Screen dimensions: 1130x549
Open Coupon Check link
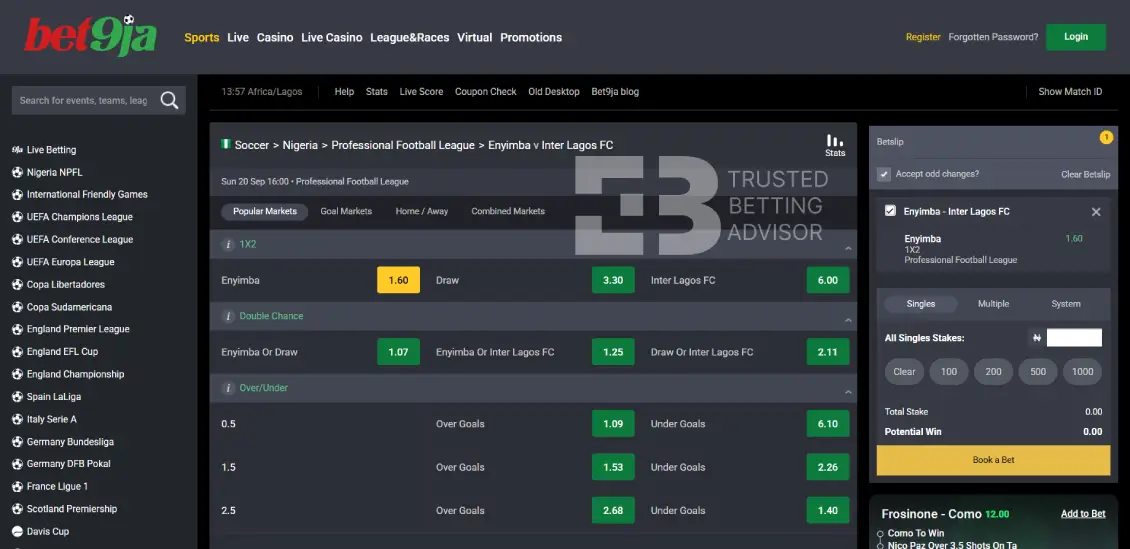[x=486, y=92]
